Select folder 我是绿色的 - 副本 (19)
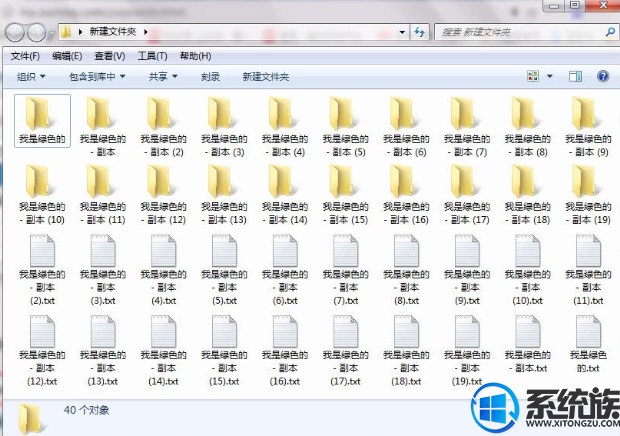 (x=588, y=194)
